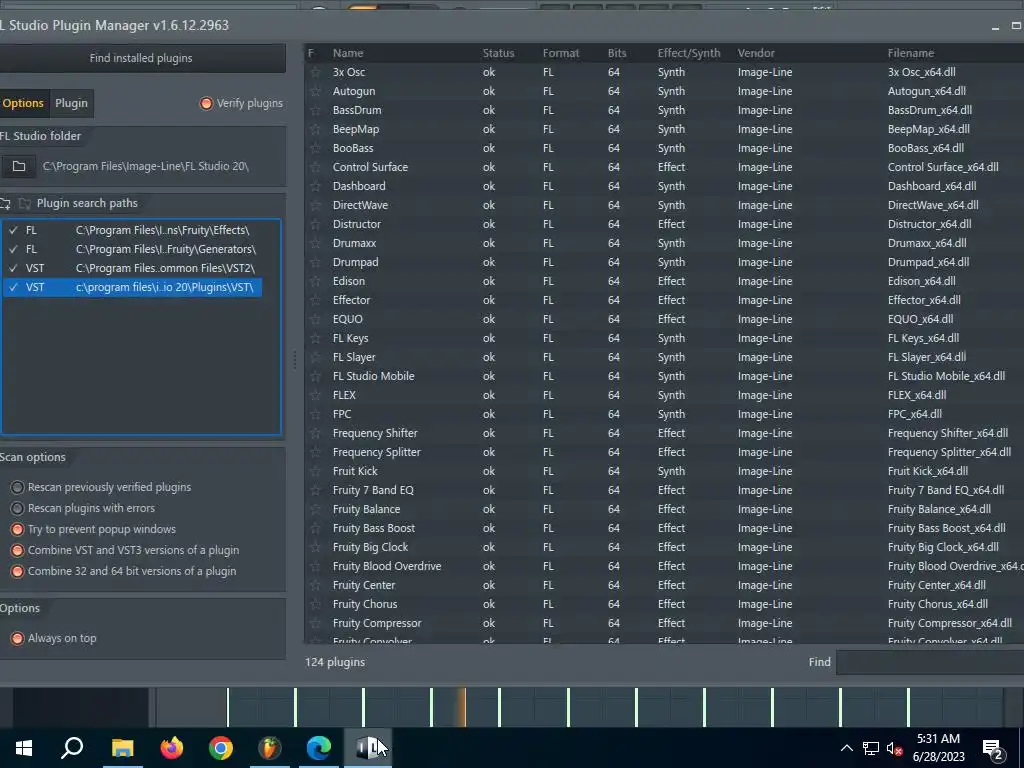Favorite star for DirectWave plugin
Viewport: 1024px width, 768px height.
[x=315, y=205]
